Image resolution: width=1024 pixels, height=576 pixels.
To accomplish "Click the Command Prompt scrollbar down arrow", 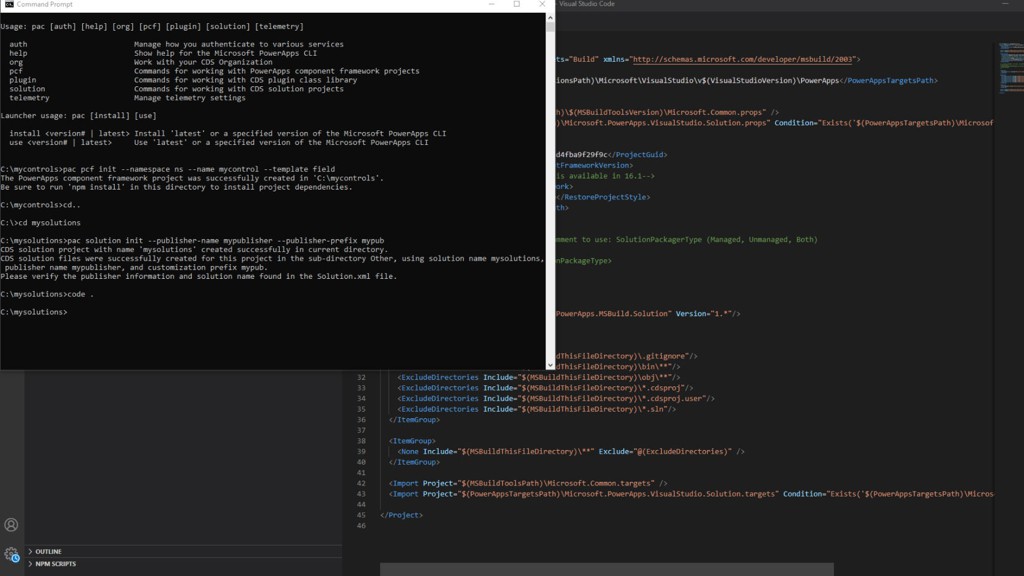I will pyautogui.click(x=550, y=365).
